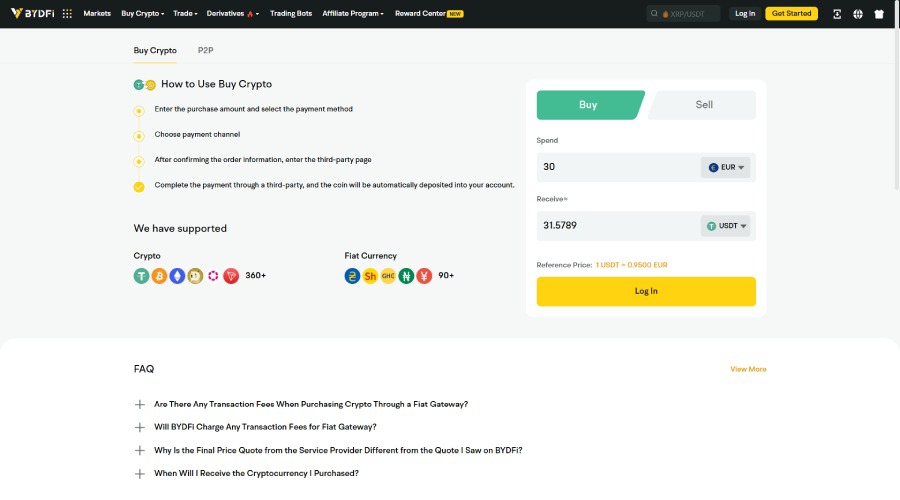This screenshot has width=900, height=500.
Task: Expand When Will I Receive Cryptocurrency question
Action: [256, 474]
